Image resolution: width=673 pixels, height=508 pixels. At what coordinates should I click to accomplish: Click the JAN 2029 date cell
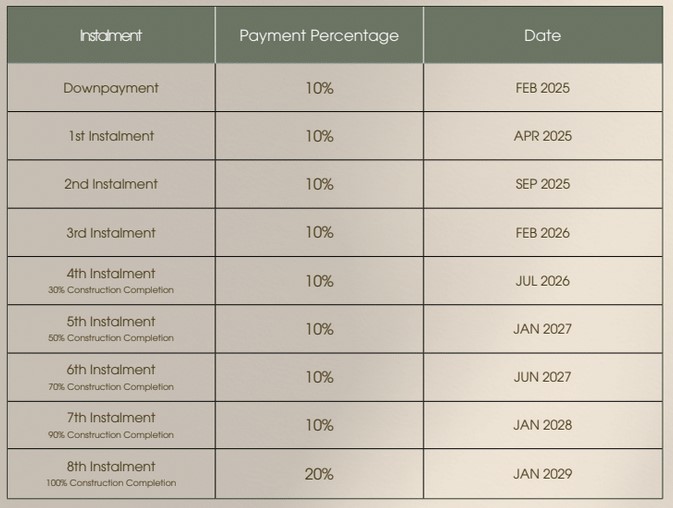[543, 474]
